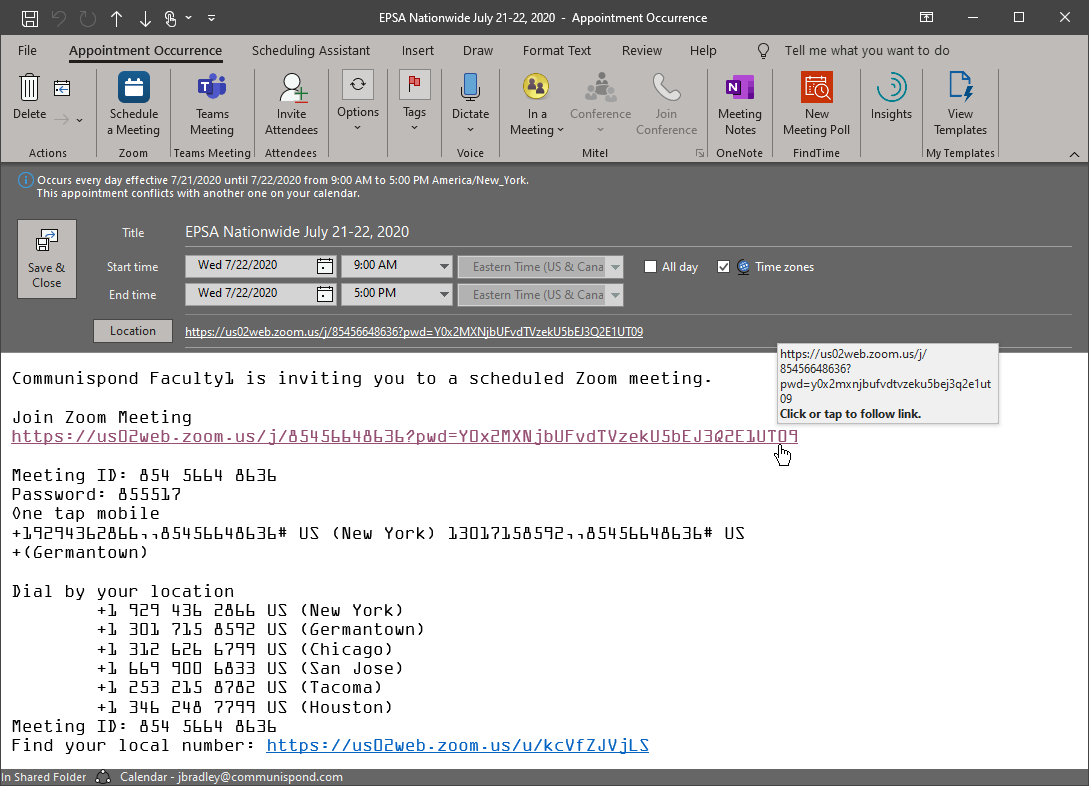Viewport: 1089px width, 786px height.
Task: Switch to the Scheduling Assistant tab
Action: click(x=310, y=51)
